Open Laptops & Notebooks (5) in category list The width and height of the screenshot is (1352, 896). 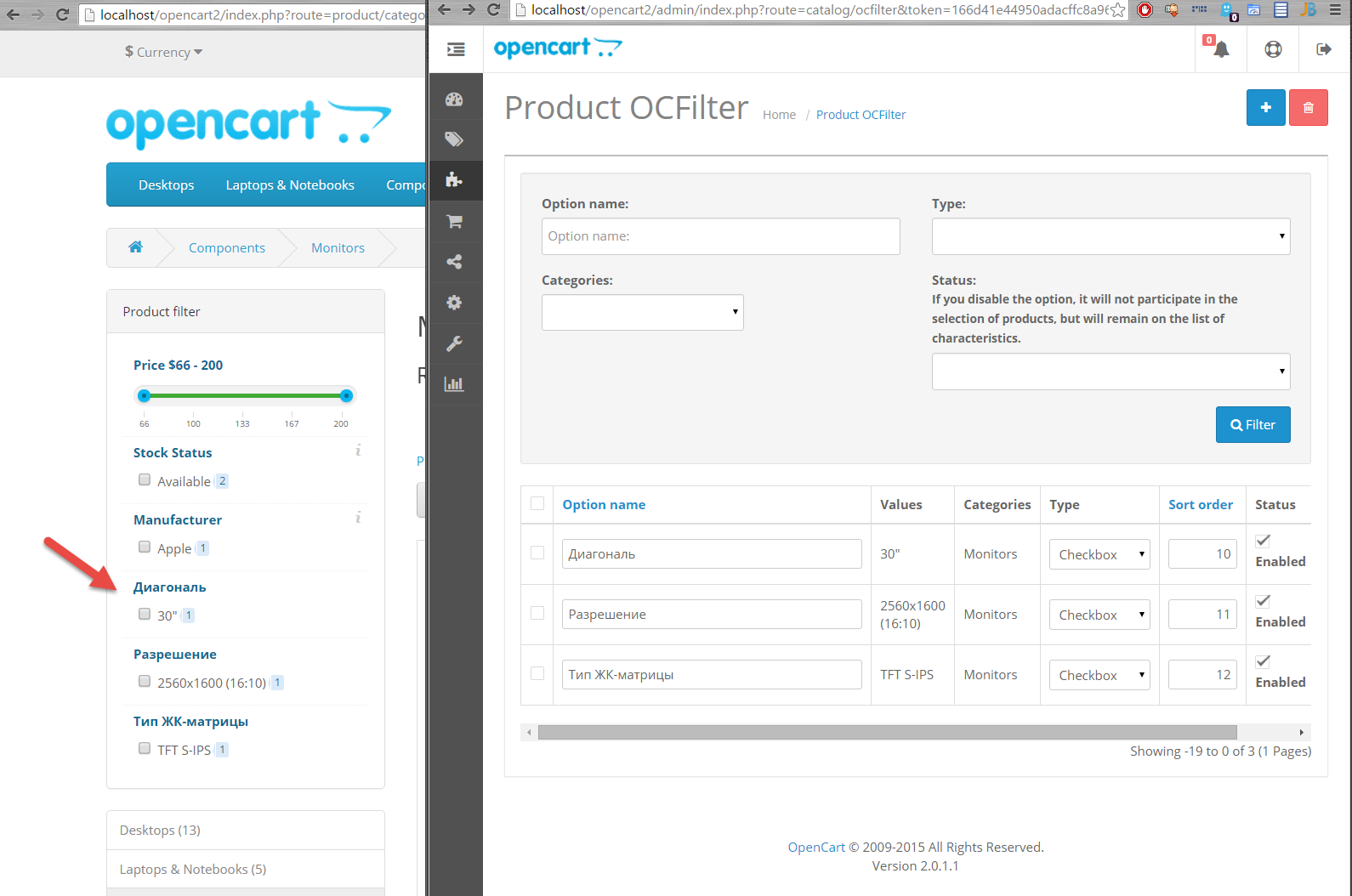246,869
